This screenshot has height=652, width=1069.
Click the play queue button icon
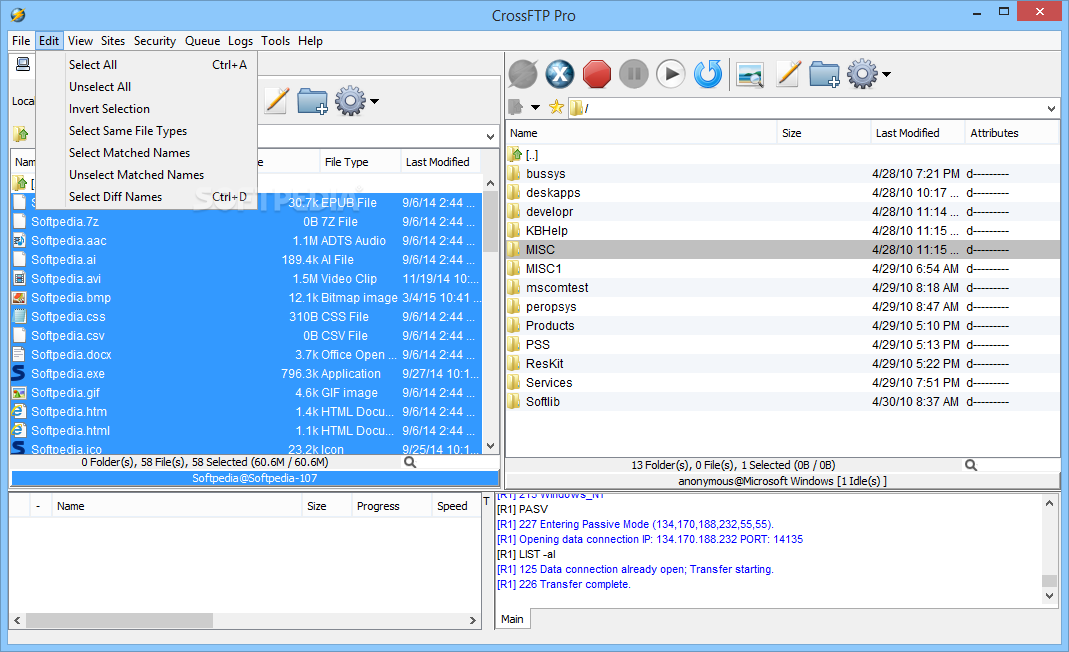[x=671, y=74]
